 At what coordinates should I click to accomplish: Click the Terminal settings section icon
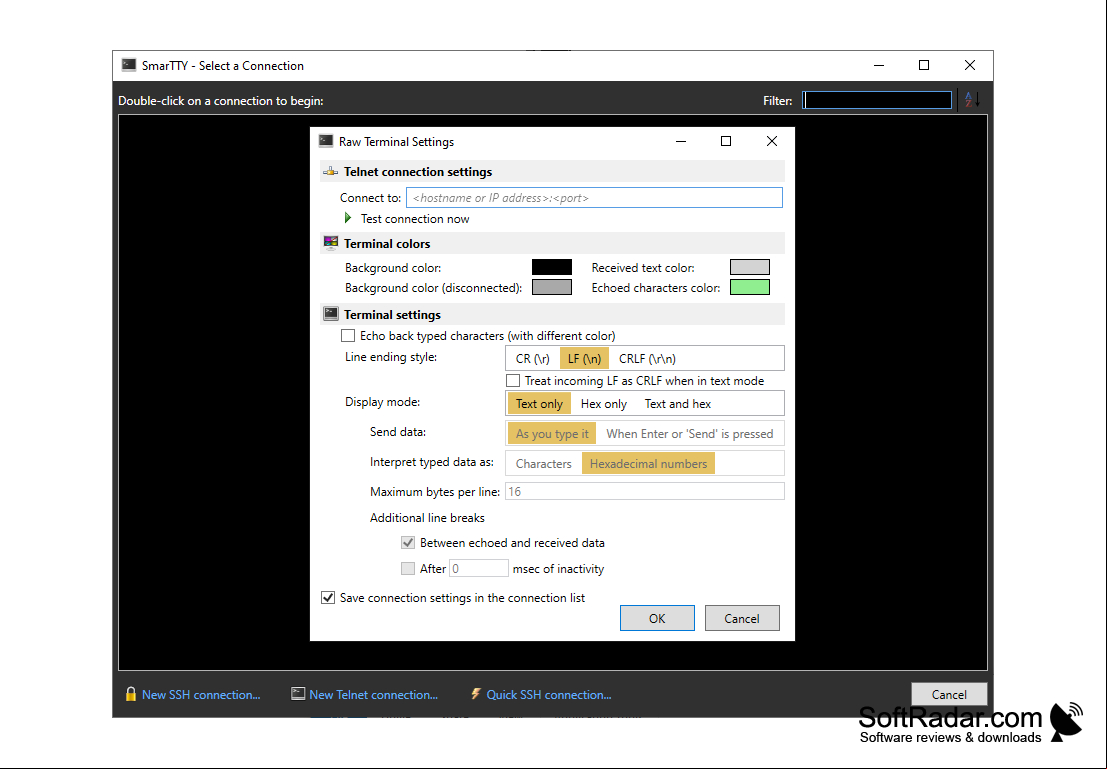click(x=330, y=314)
